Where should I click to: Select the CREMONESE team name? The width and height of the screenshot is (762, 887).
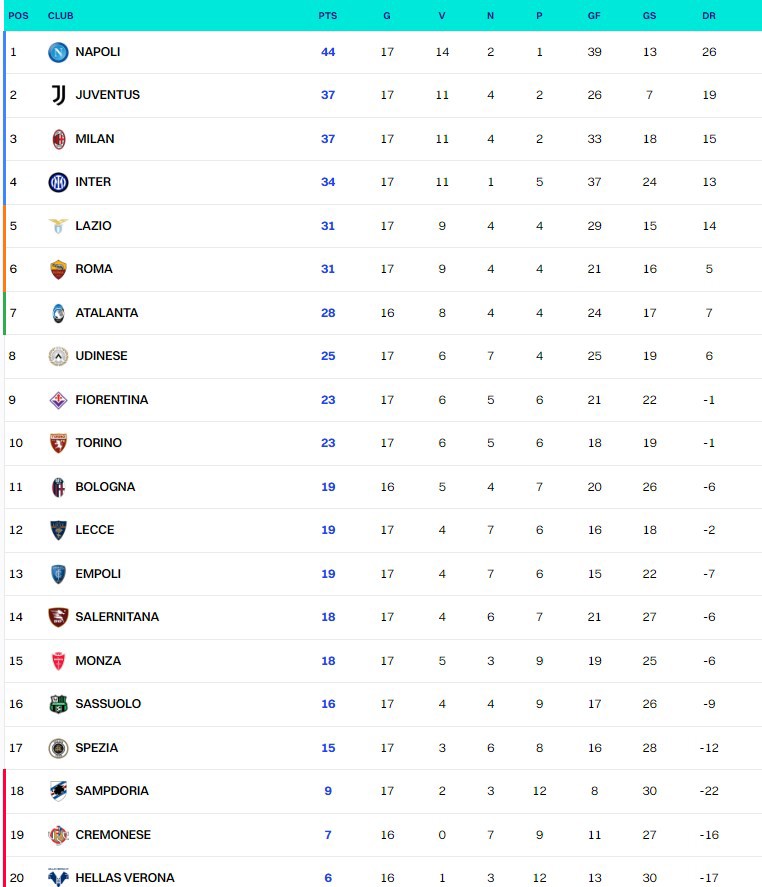(113, 835)
